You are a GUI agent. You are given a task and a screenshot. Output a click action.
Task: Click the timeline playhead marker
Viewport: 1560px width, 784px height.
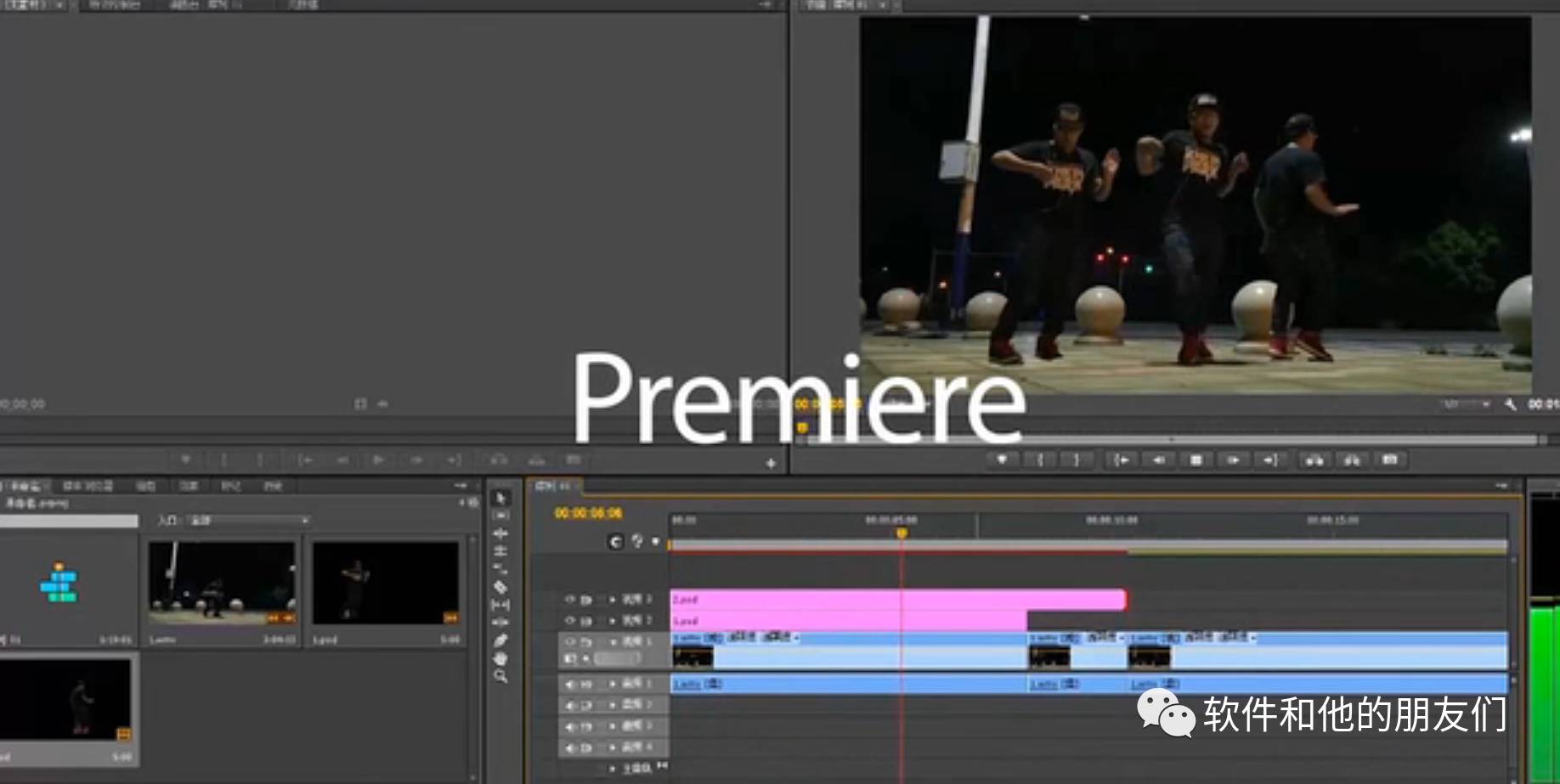click(902, 533)
